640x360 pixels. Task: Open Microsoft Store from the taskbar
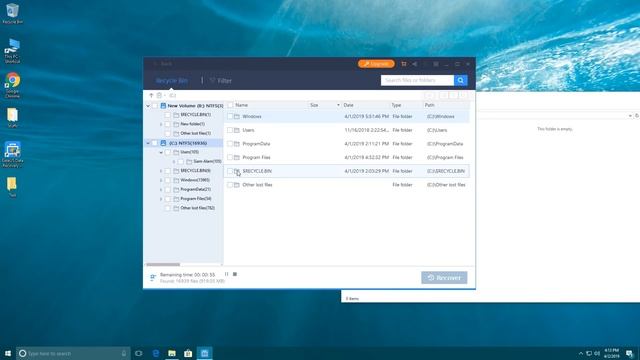tap(188, 353)
